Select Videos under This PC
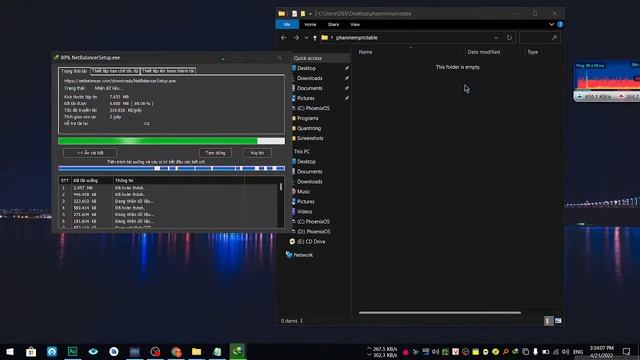This screenshot has height=360, width=640. pos(304,211)
